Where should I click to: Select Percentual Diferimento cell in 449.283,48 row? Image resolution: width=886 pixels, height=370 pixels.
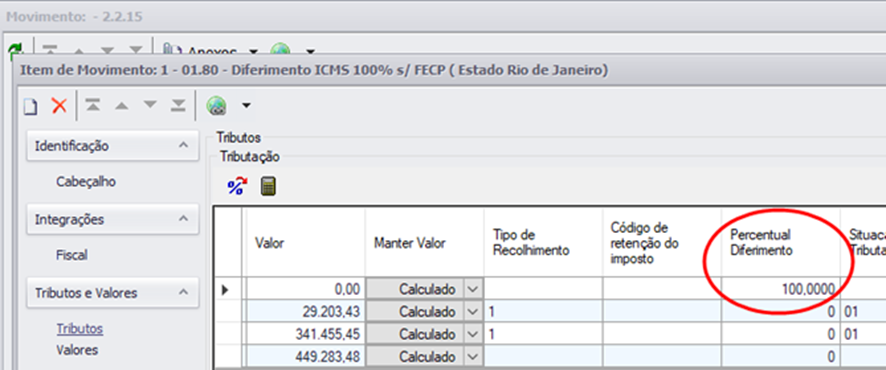coord(780,357)
